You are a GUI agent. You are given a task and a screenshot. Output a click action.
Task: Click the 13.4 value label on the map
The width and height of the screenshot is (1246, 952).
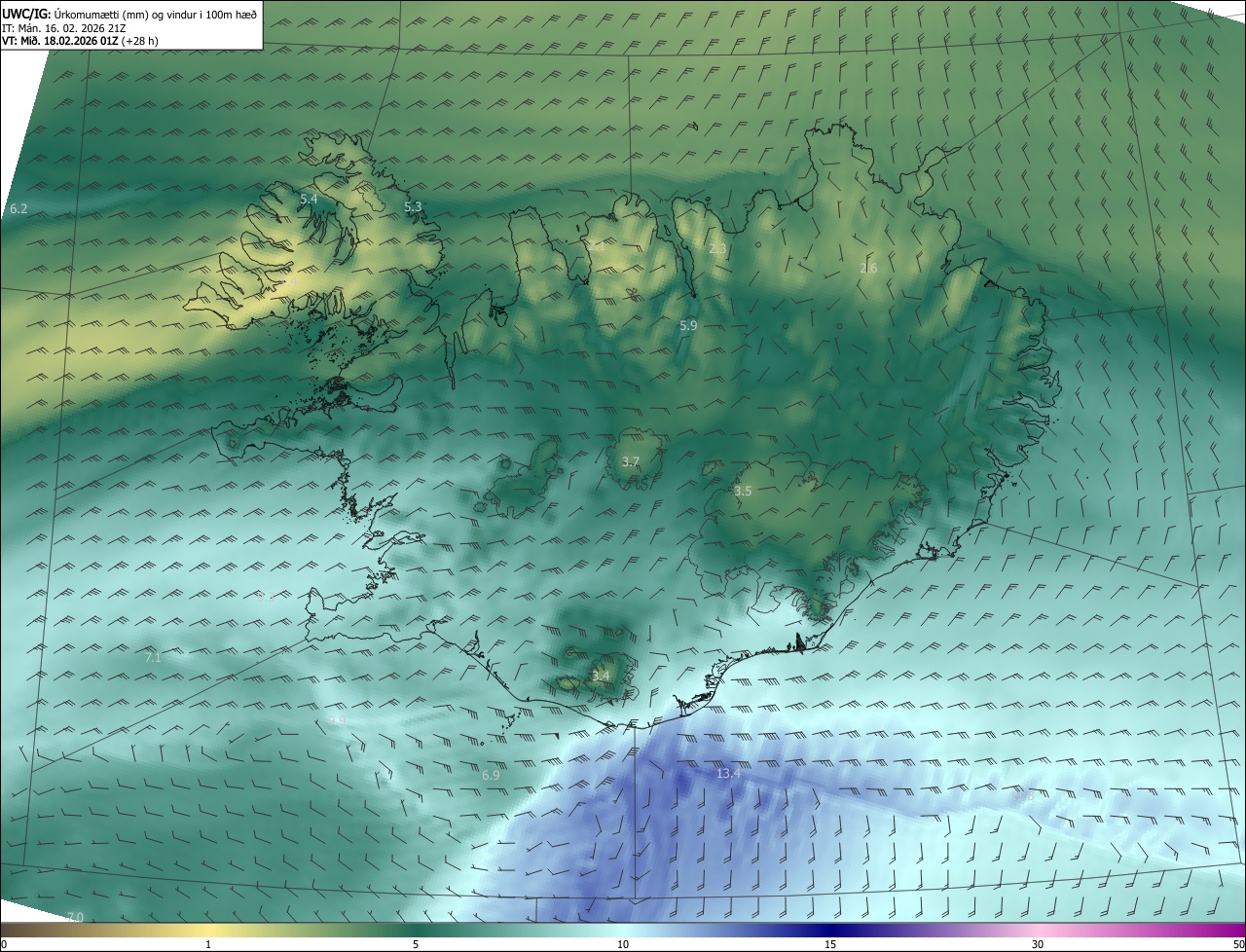(x=728, y=773)
